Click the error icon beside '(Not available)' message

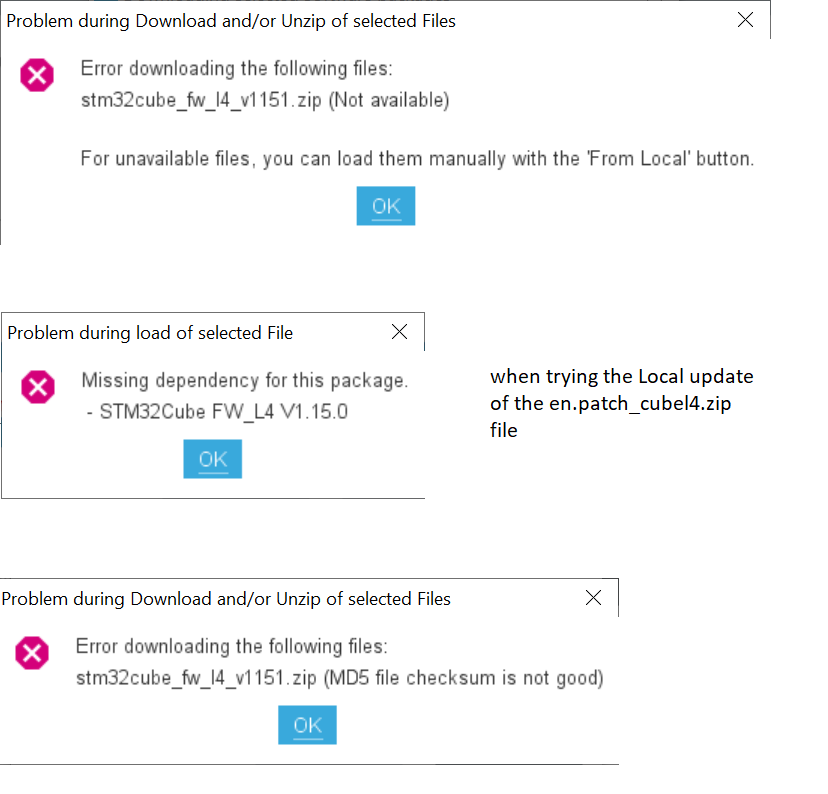click(37, 75)
